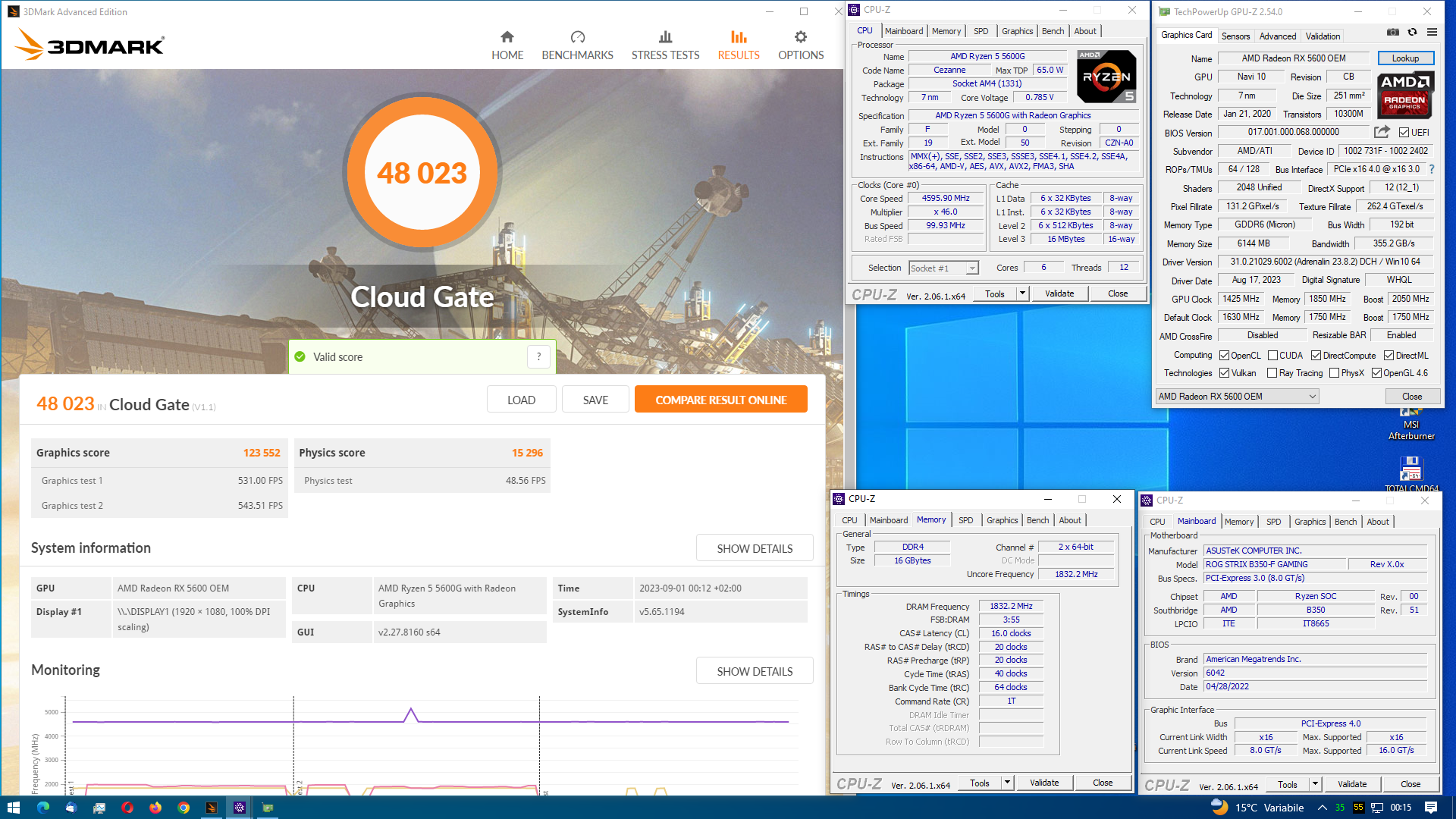Switch to GPU-Z taskbar icon
The height and width of the screenshot is (819, 1456).
click(x=268, y=808)
